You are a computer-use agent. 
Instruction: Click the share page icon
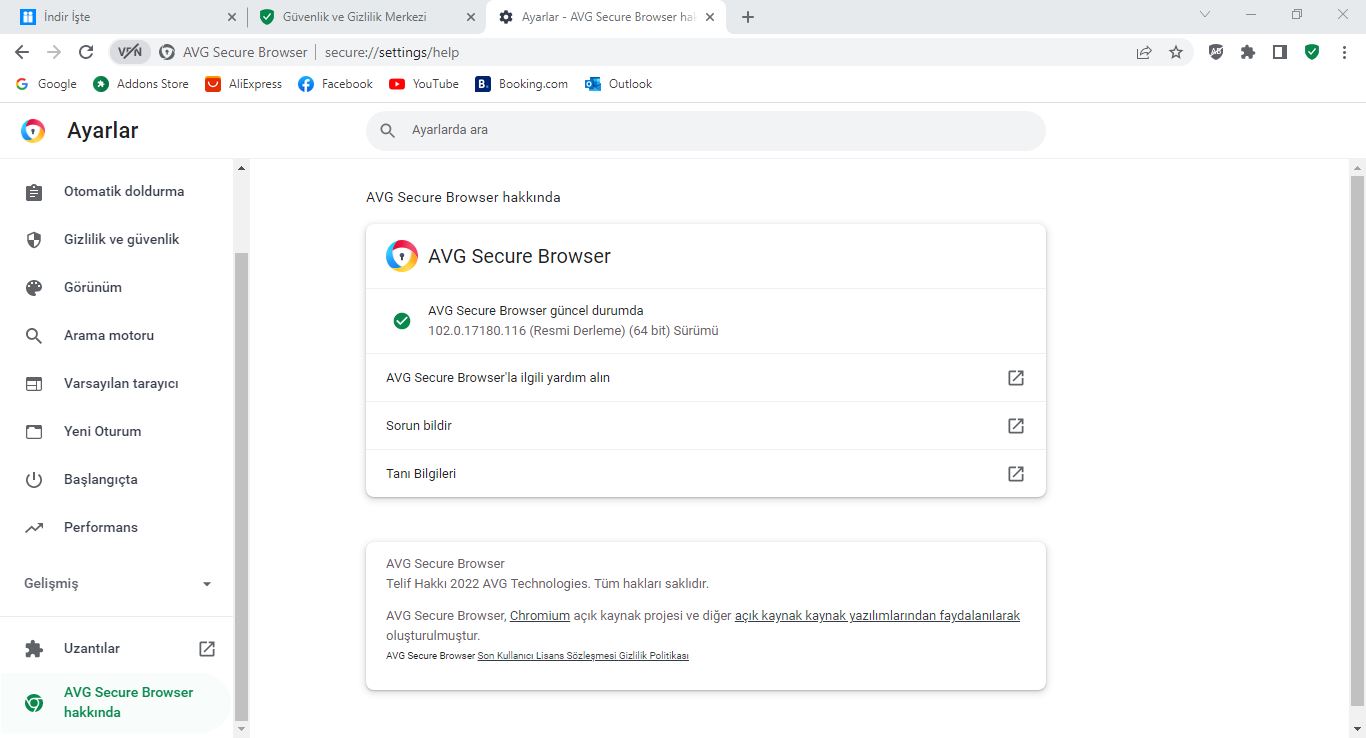click(1144, 52)
